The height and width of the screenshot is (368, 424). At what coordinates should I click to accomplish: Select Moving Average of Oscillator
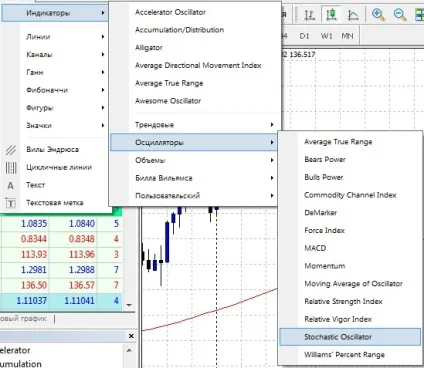[353, 284]
